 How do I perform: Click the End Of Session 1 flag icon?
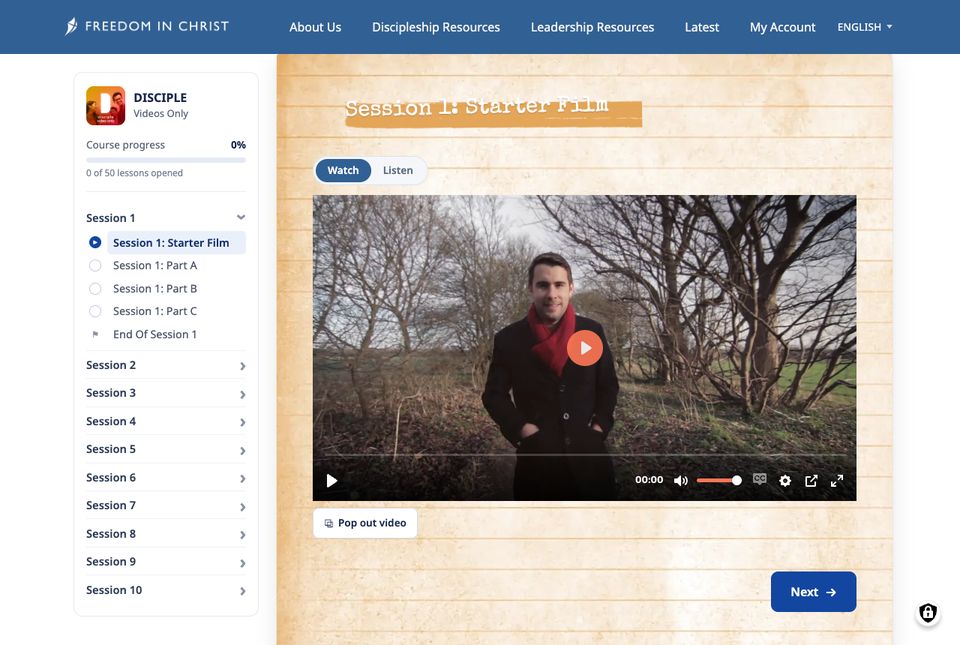(95, 334)
